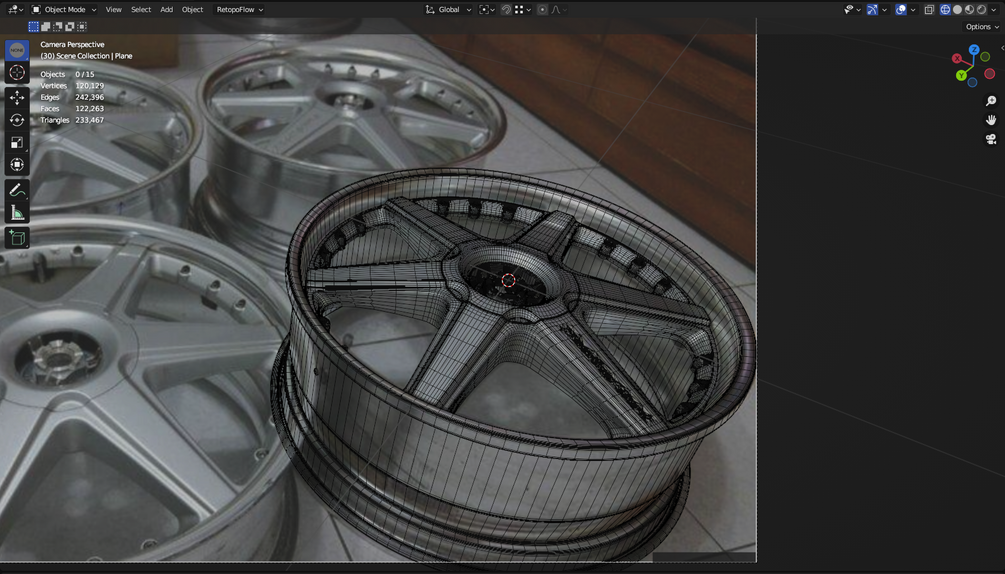The height and width of the screenshot is (574, 1005).
Task: Toggle proportional editing
Action: pos(542,10)
